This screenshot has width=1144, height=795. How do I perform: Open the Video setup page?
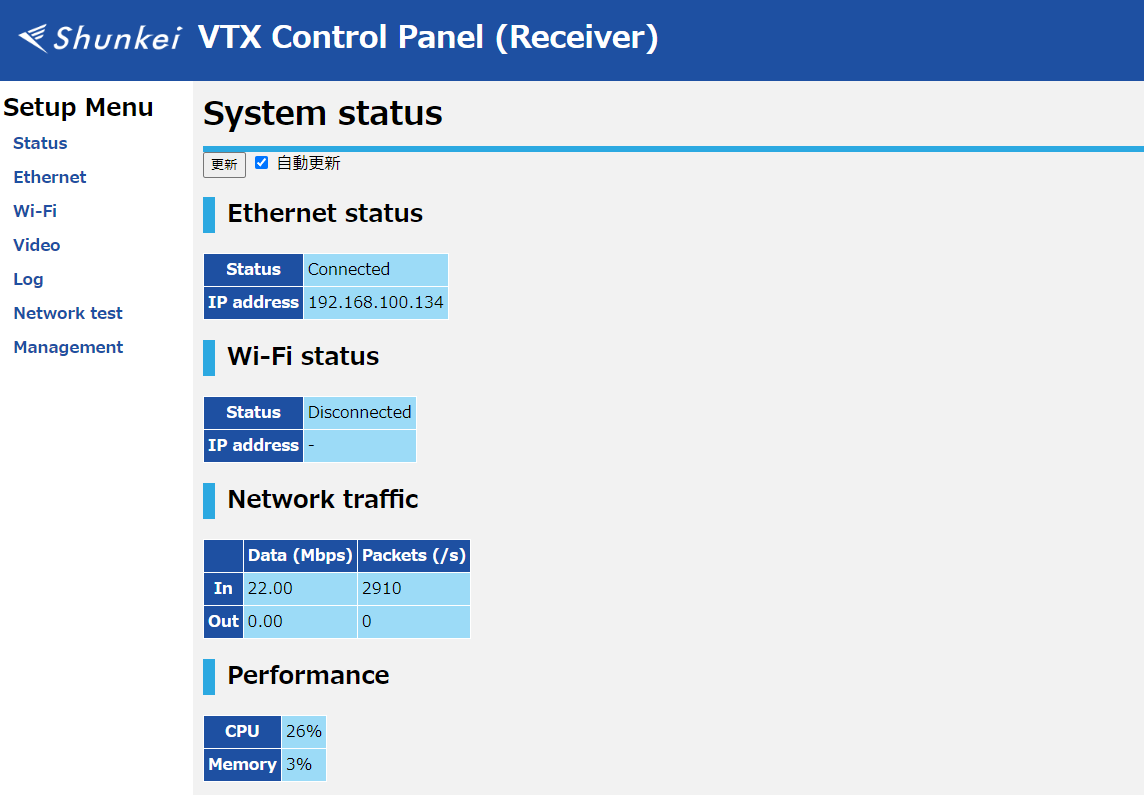pos(37,245)
